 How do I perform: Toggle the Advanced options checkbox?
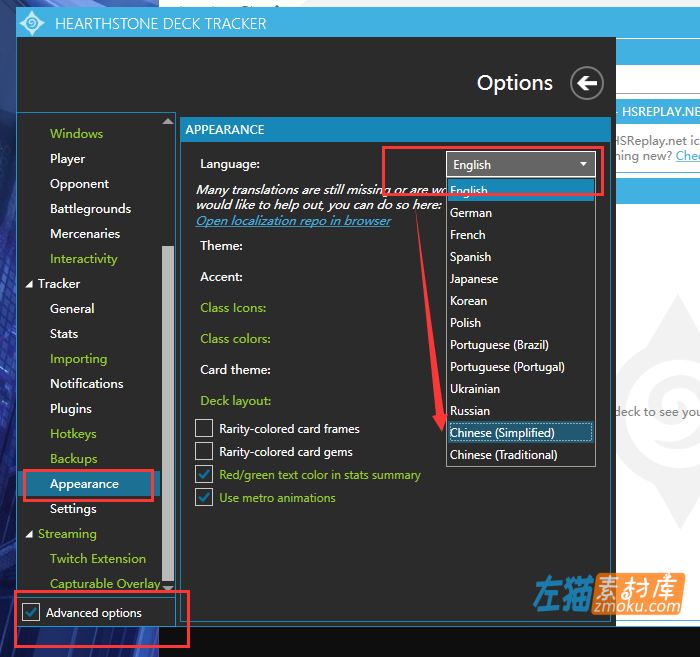coord(31,613)
